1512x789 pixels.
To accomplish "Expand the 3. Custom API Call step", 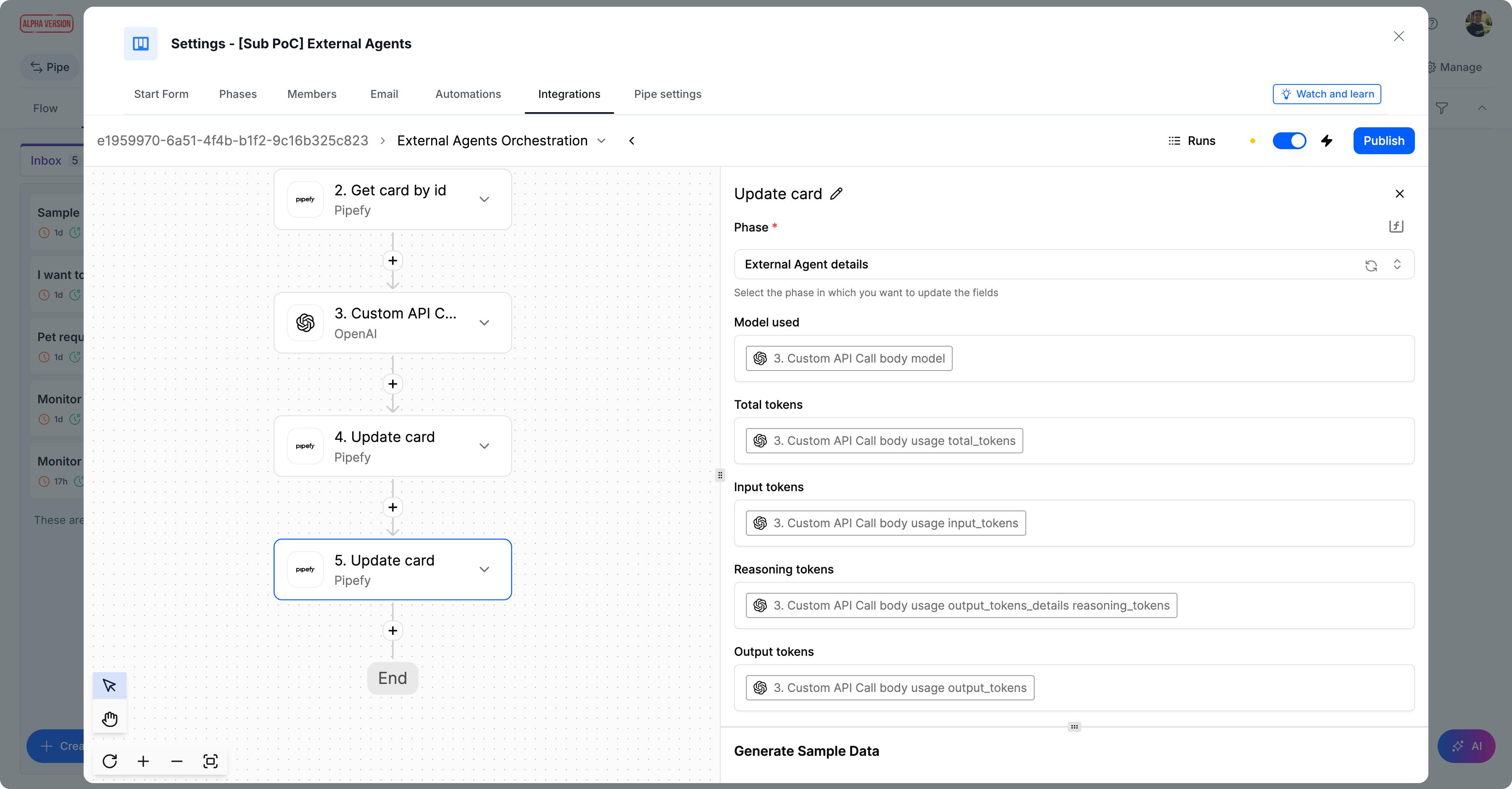I will point(484,323).
